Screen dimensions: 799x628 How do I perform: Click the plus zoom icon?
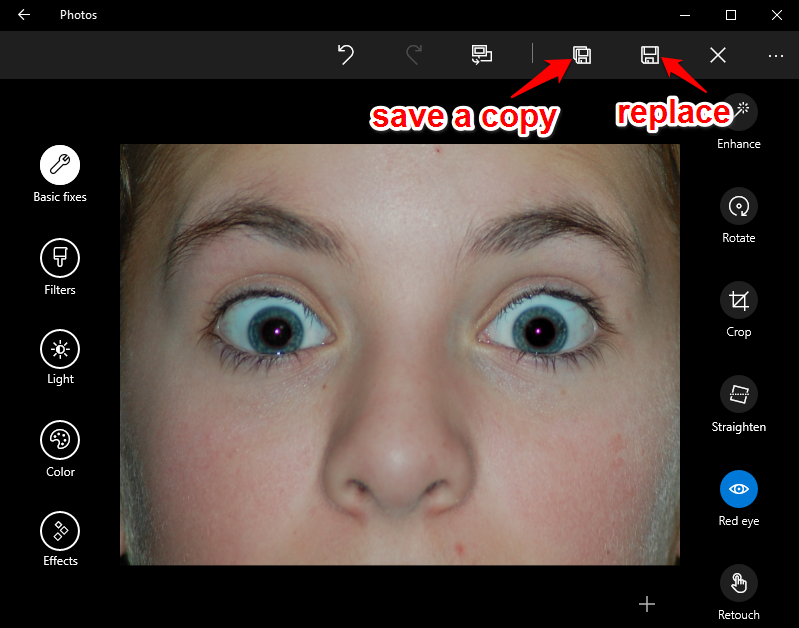647,604
